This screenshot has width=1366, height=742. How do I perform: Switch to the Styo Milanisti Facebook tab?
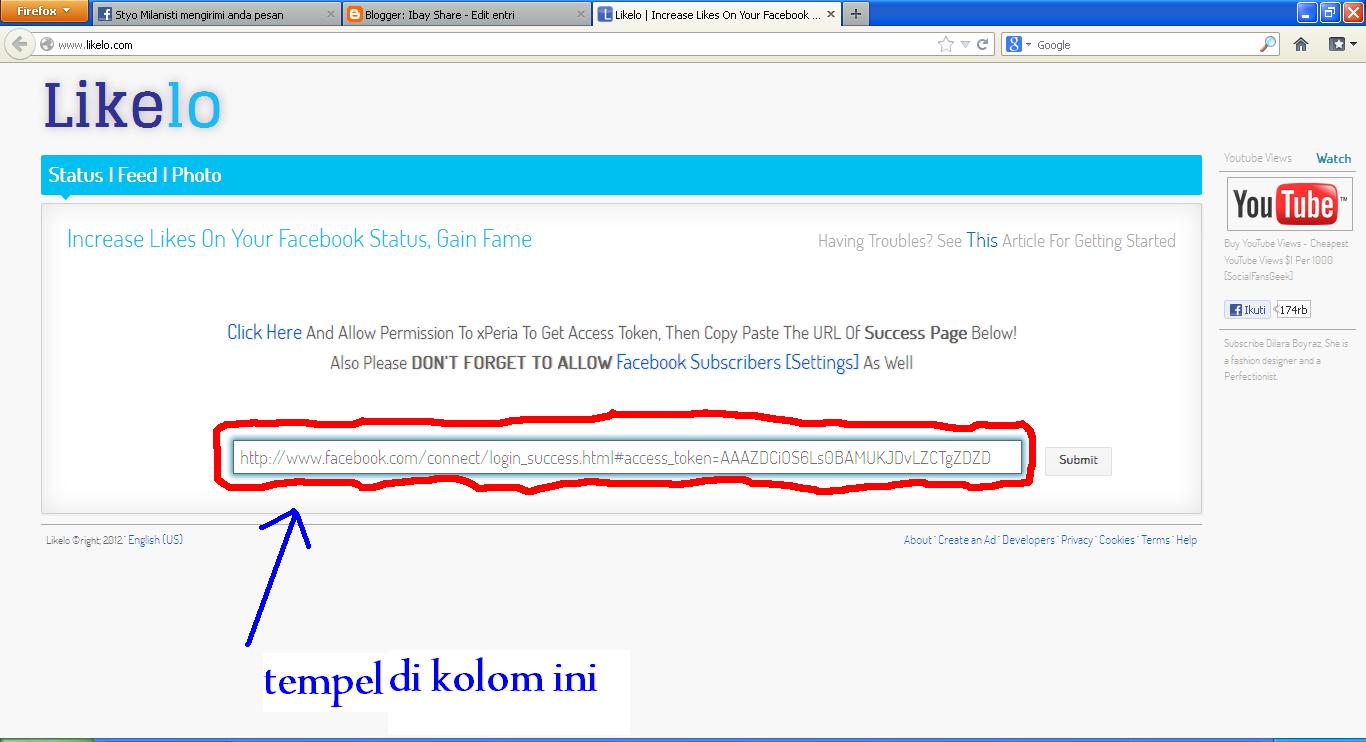(x=216, y=15)
